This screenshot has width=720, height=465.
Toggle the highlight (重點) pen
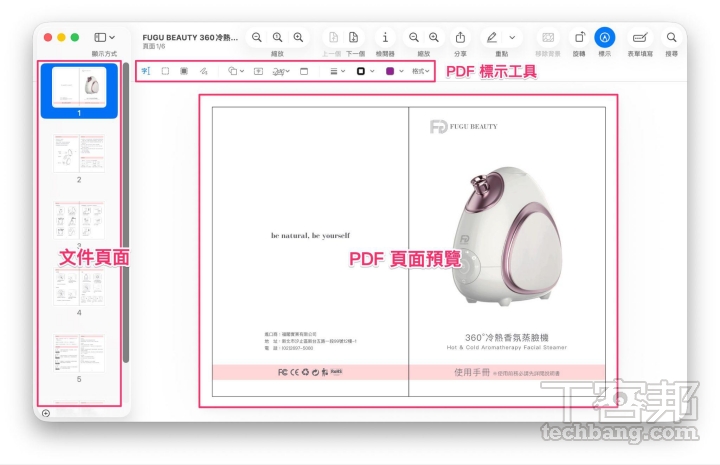(x=492, y=38)
